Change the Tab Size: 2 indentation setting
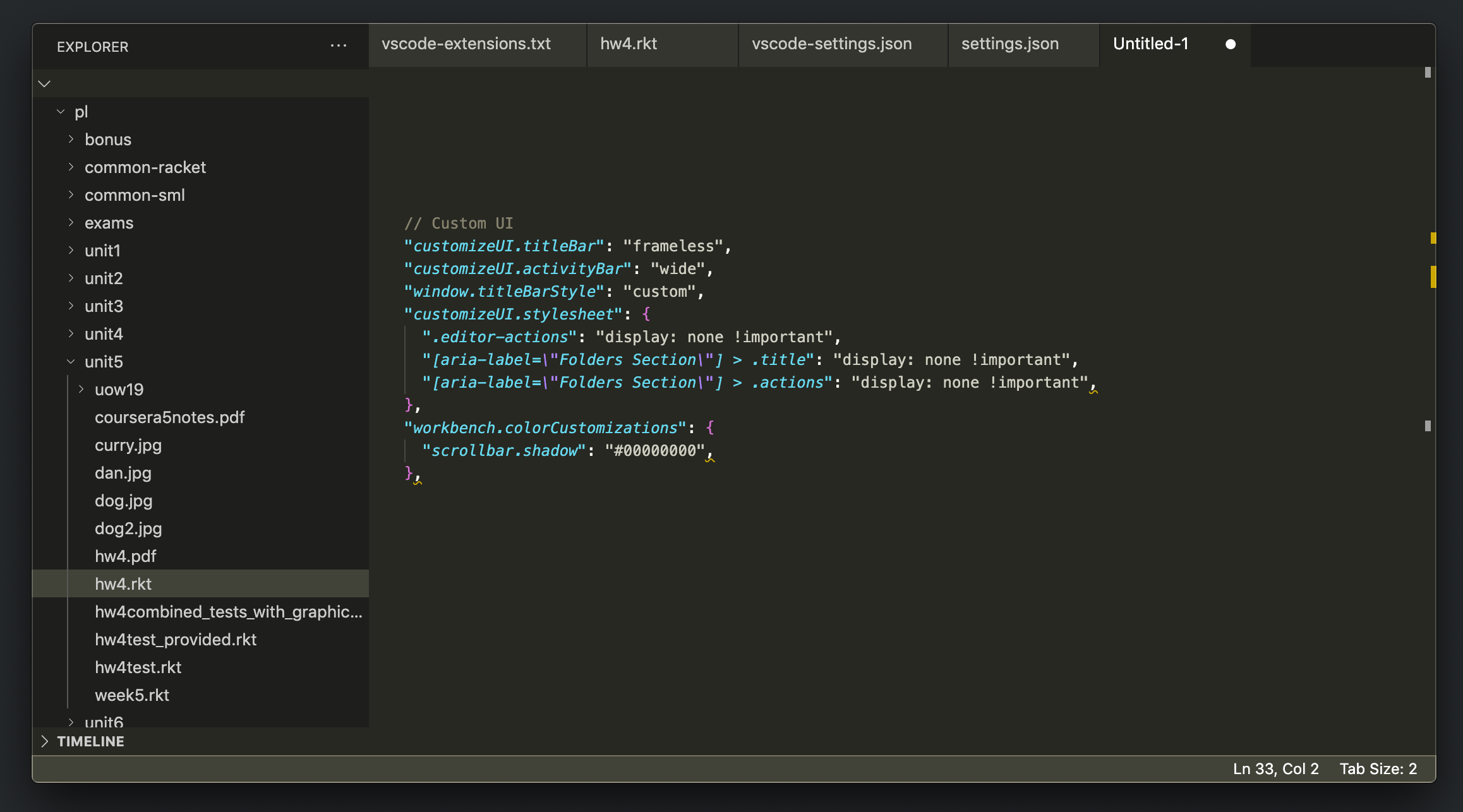Viewport: 1463px width, 812px height. point(1378,768)
